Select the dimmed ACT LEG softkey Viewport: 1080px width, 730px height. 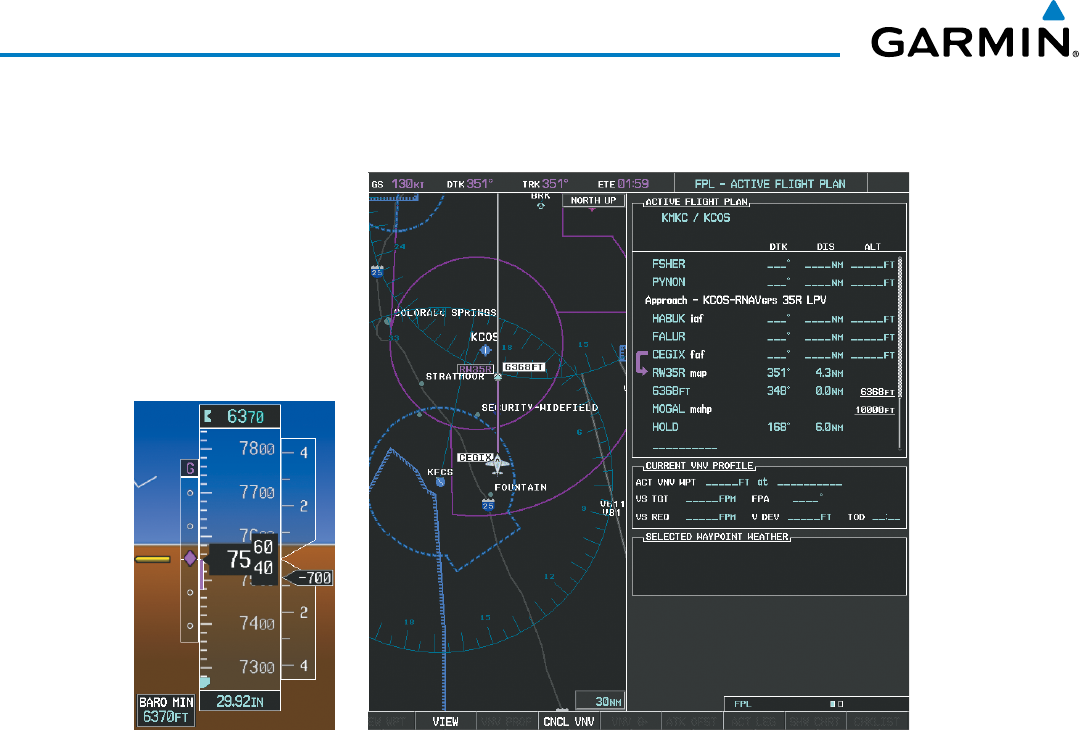click(x=752, y=722)
